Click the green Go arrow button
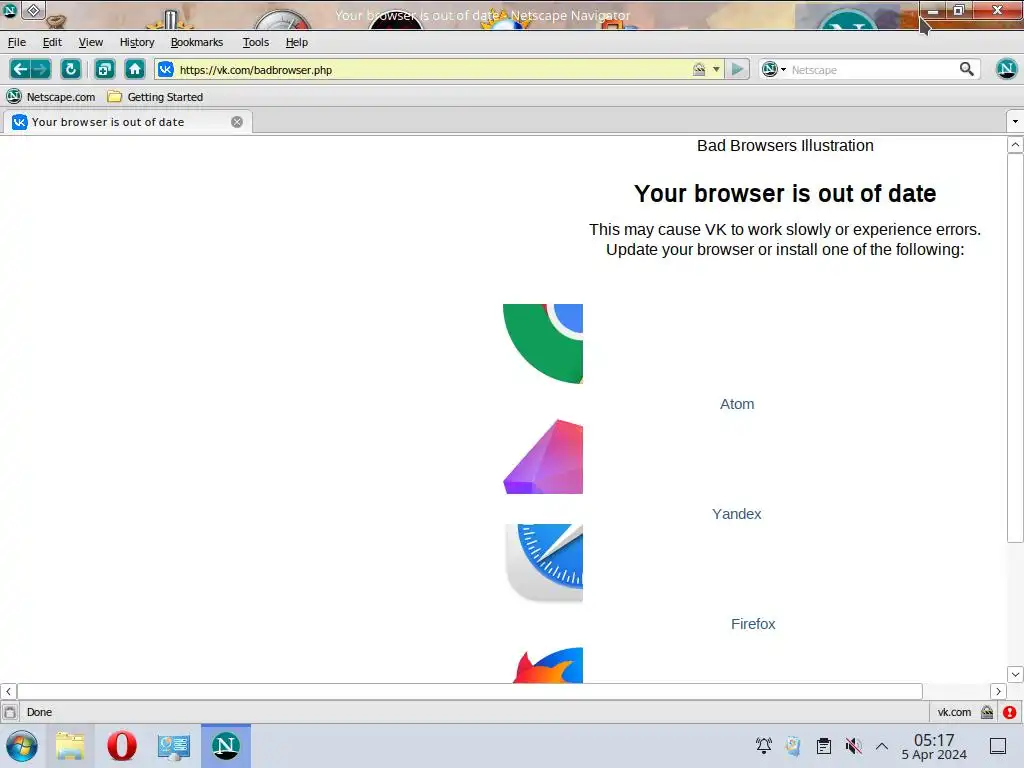The image size is (1024, 768). 737,69
